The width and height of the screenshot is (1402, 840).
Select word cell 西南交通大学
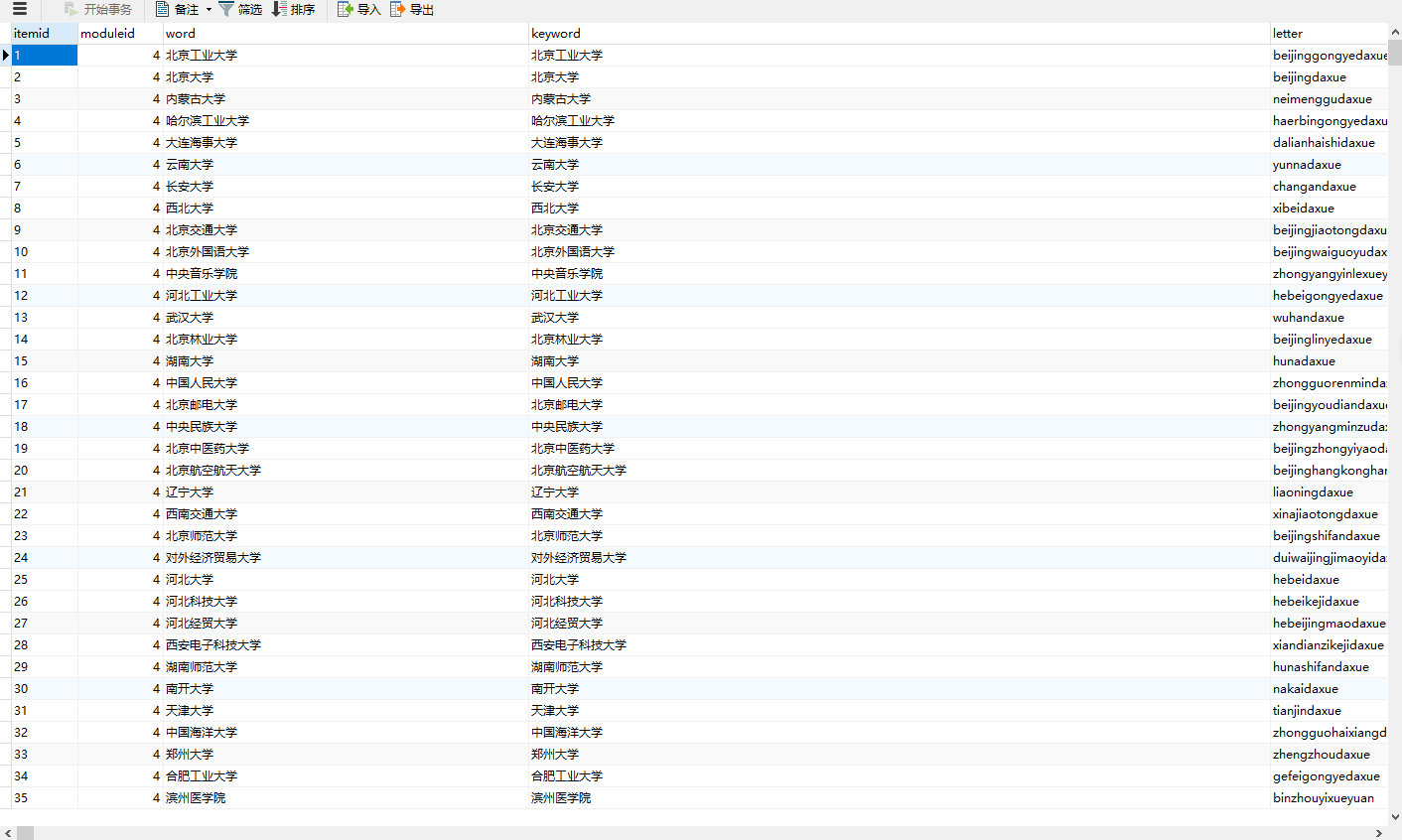pyautogui.click(x=346, y=513)
